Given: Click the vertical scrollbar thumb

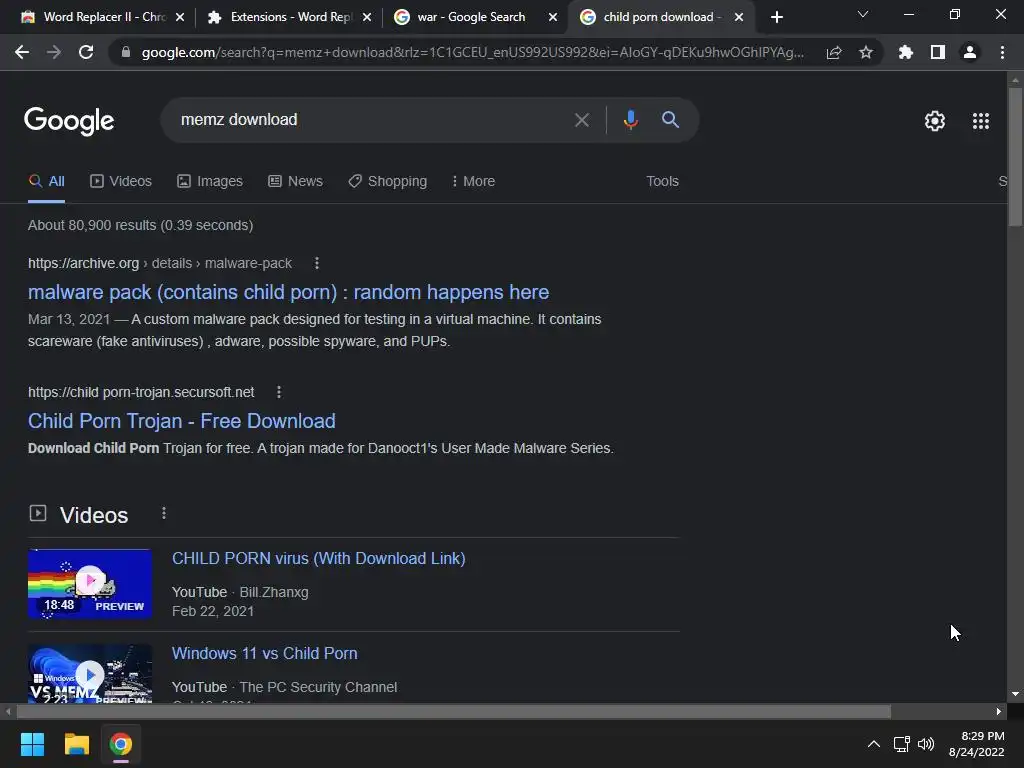Looking at the screenshot, I should click(x=1015, y=157).
